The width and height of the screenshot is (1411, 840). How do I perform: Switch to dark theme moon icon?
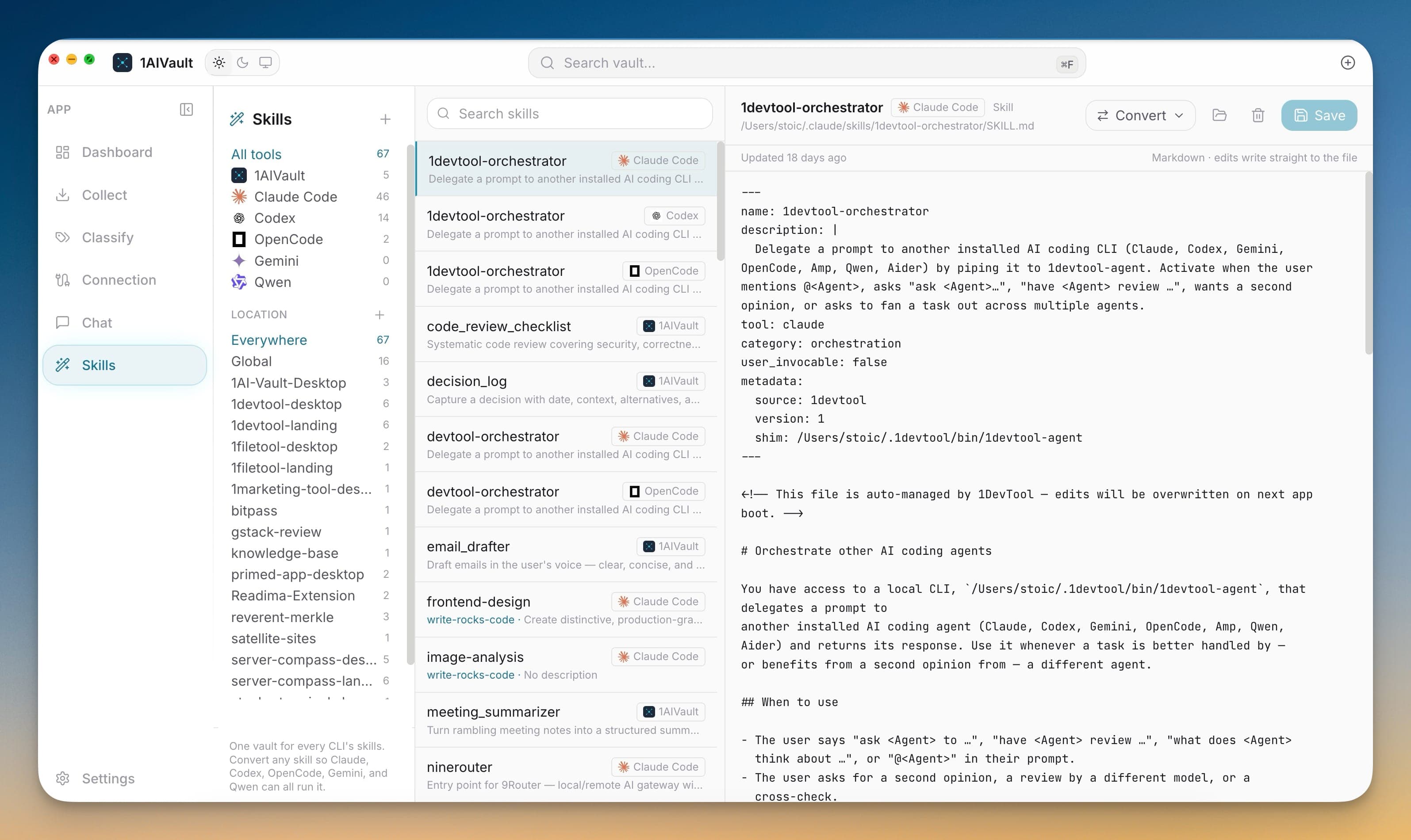[x=242, y=62]
